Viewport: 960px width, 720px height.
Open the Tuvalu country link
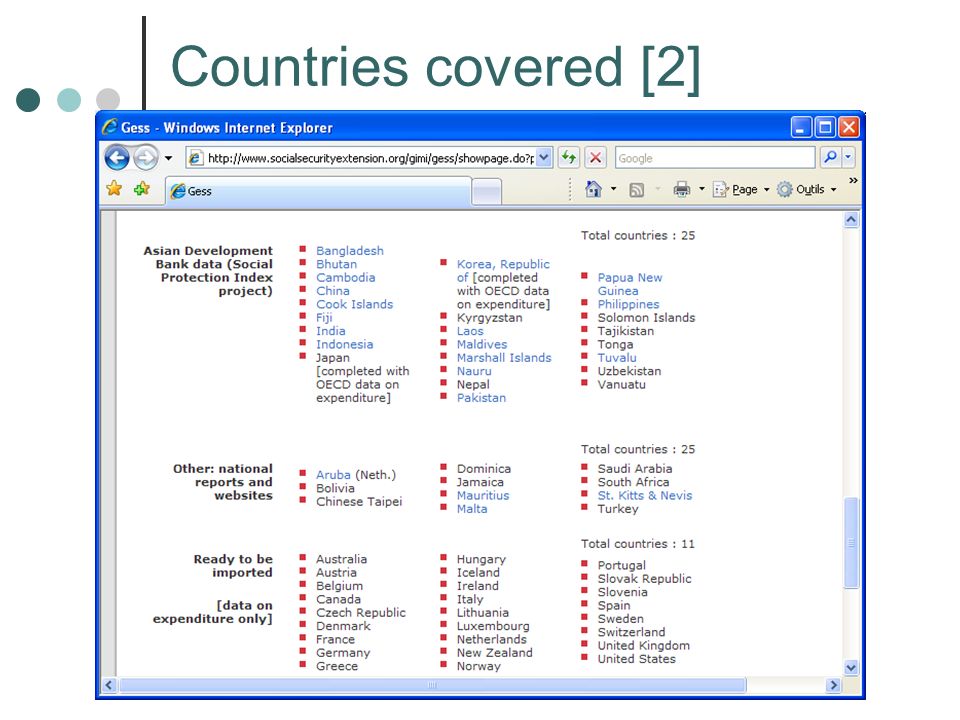point(617,358)
